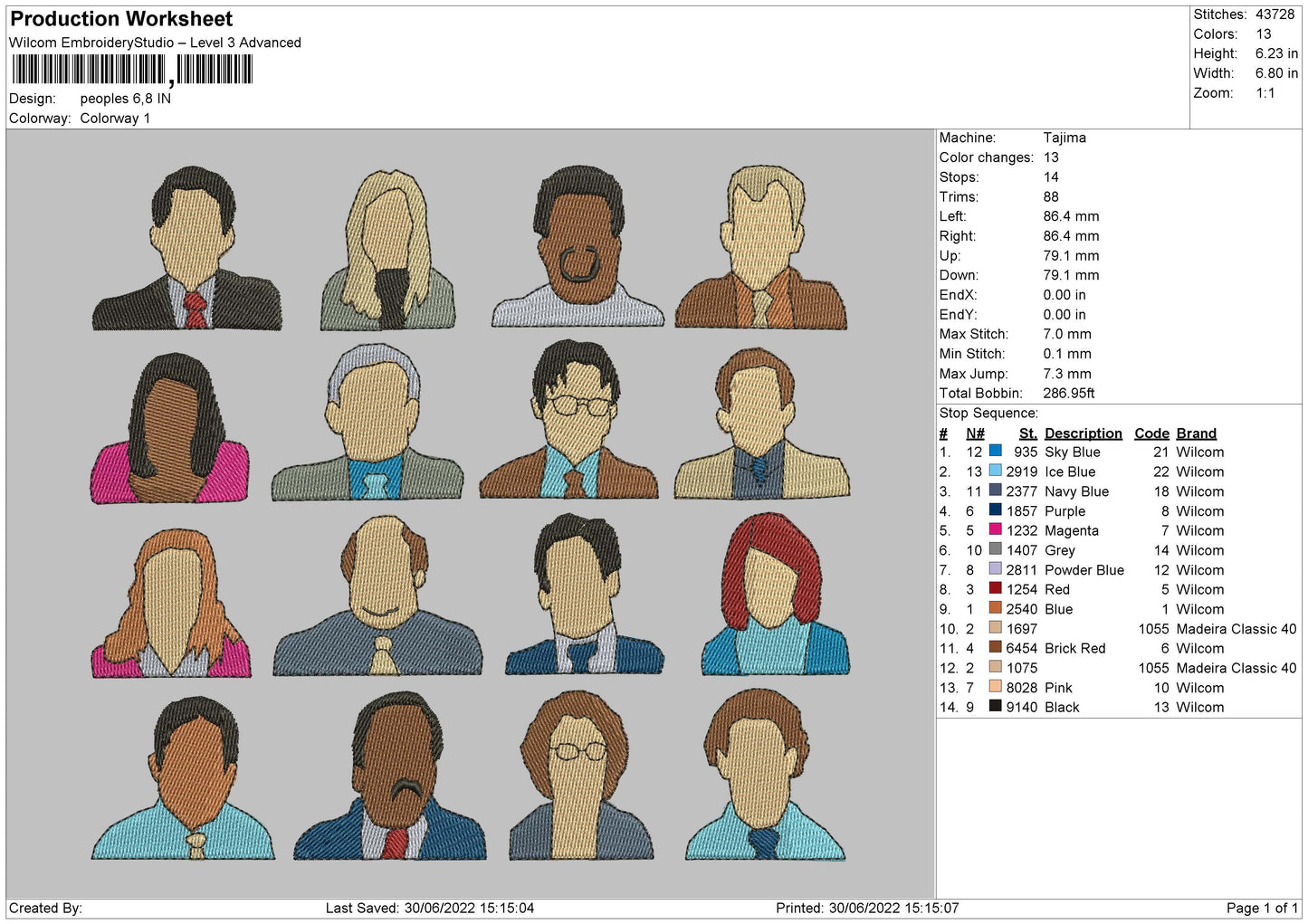Screen dimensions: 1308x924
Task: Select the orange-haired woman in magenta top
Action: tap(170, 603)
